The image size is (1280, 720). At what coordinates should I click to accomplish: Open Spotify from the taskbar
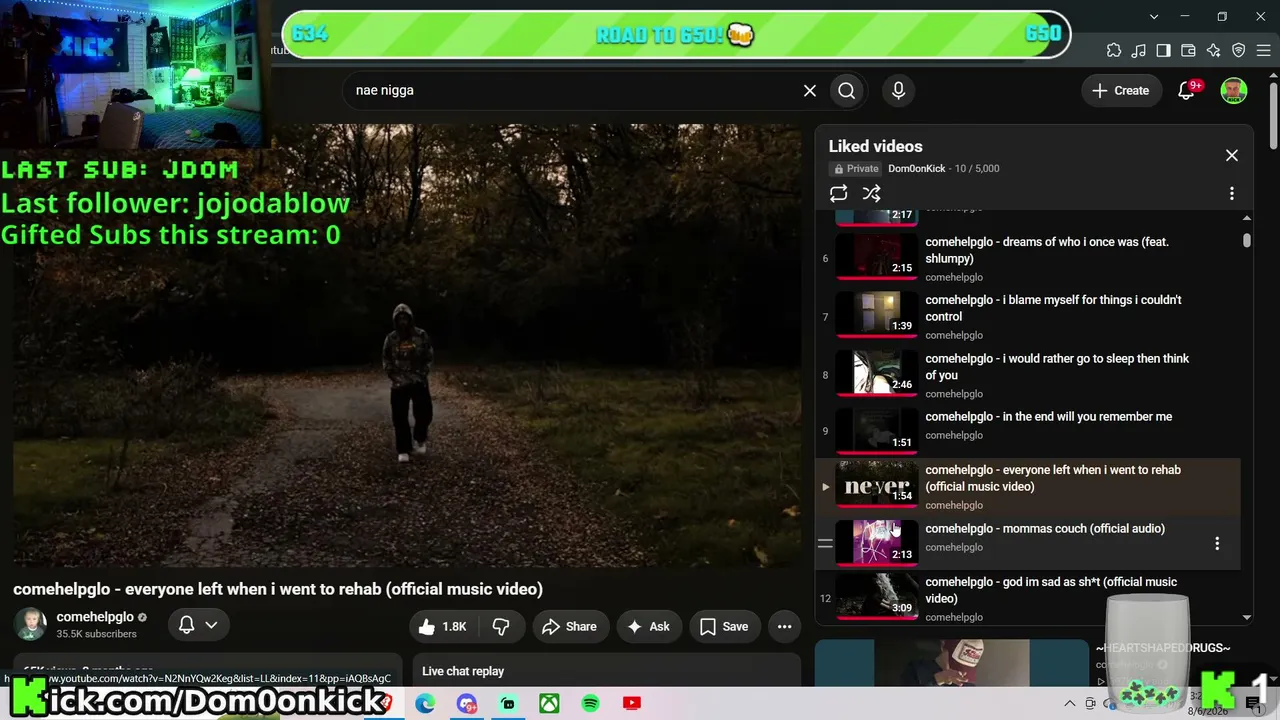590,704
